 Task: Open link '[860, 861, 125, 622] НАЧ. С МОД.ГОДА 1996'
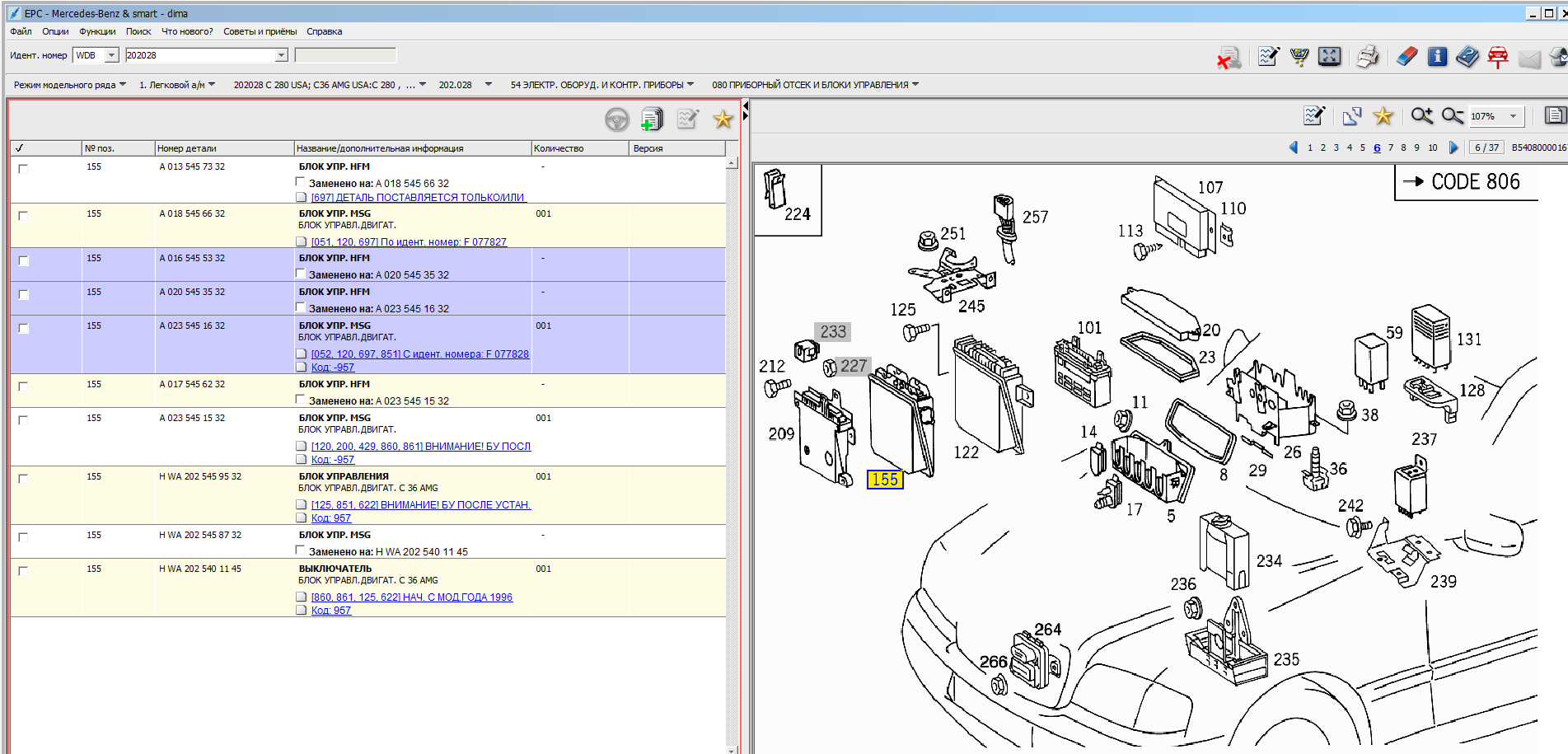tap(412, 597)
